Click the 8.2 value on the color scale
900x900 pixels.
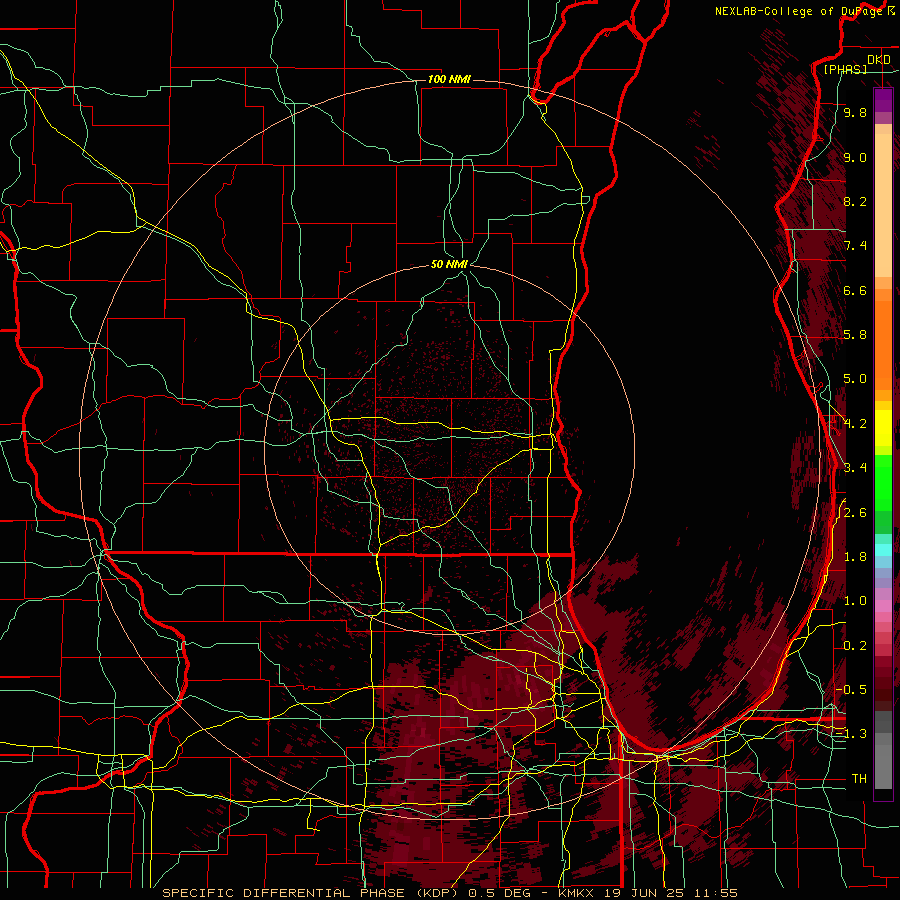pyautogui.click(x=855, y=201)
